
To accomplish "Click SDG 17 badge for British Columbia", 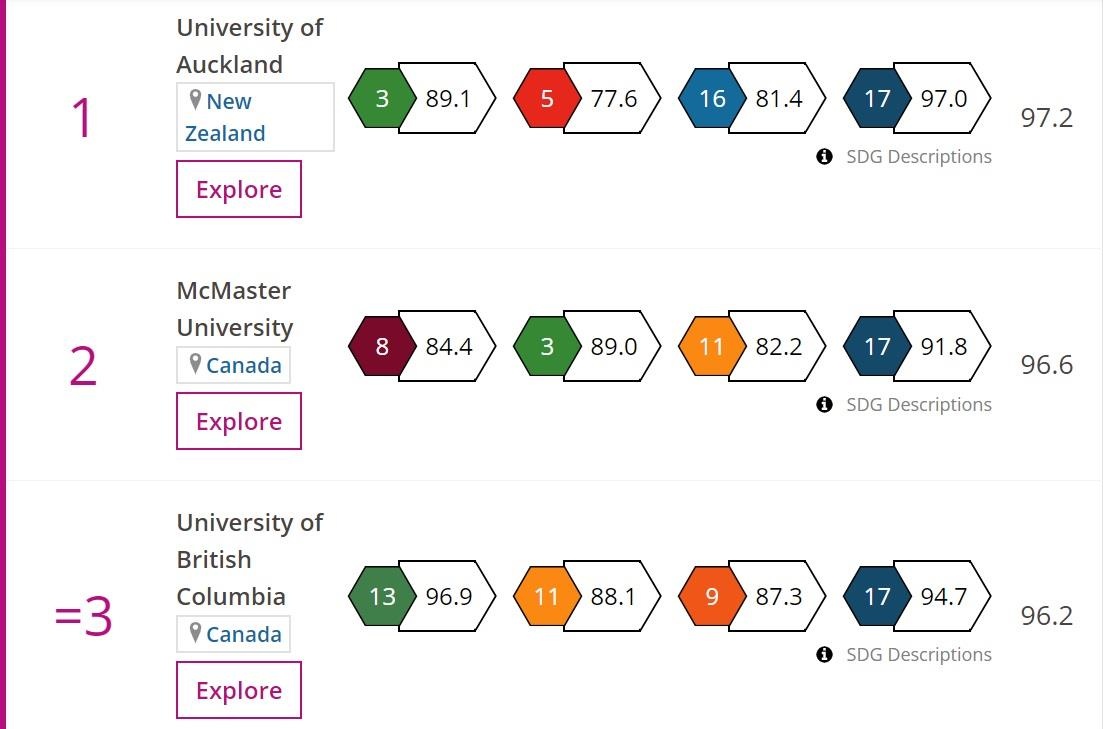I will (877, 596).
